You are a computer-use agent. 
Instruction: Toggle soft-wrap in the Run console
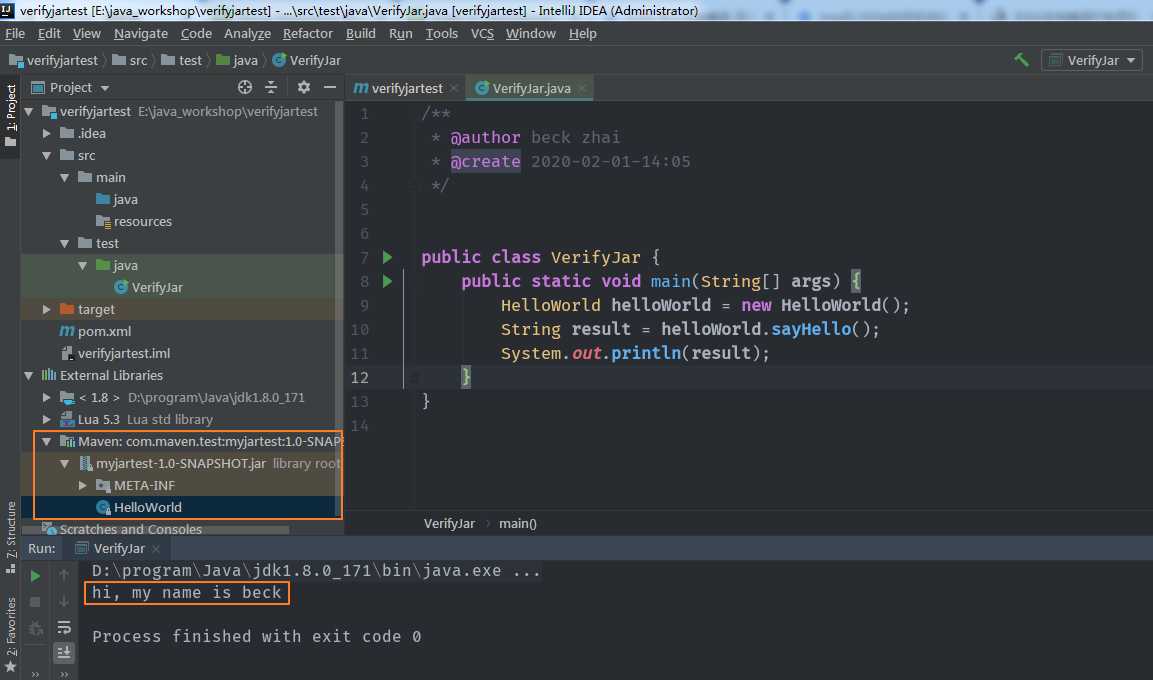pyautogui.click(x=64, y=627)
